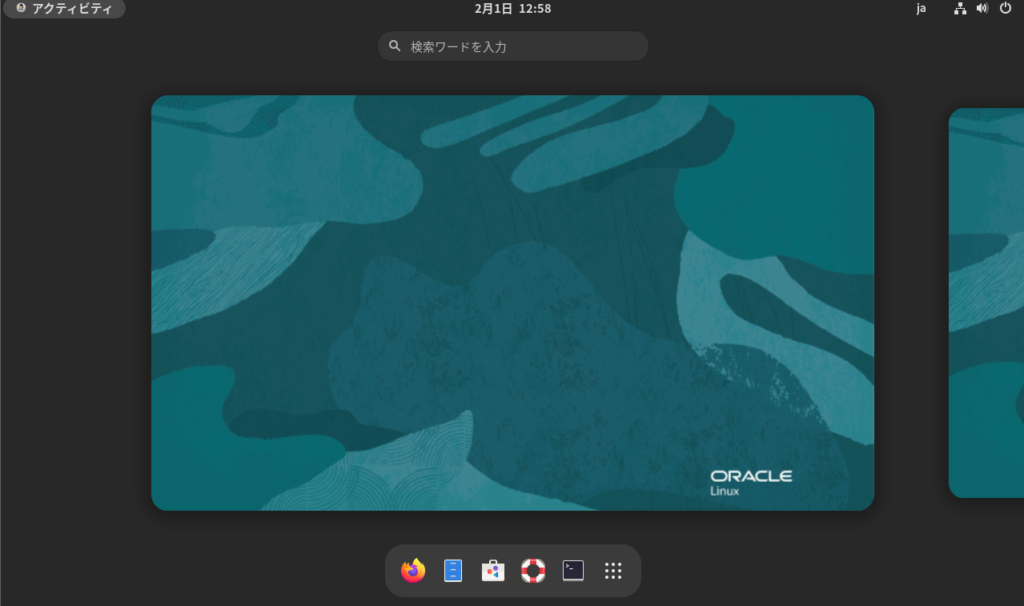Screen dimensions: 1024x606
Task: Show all applications grid icon
Action: [613, 570]
